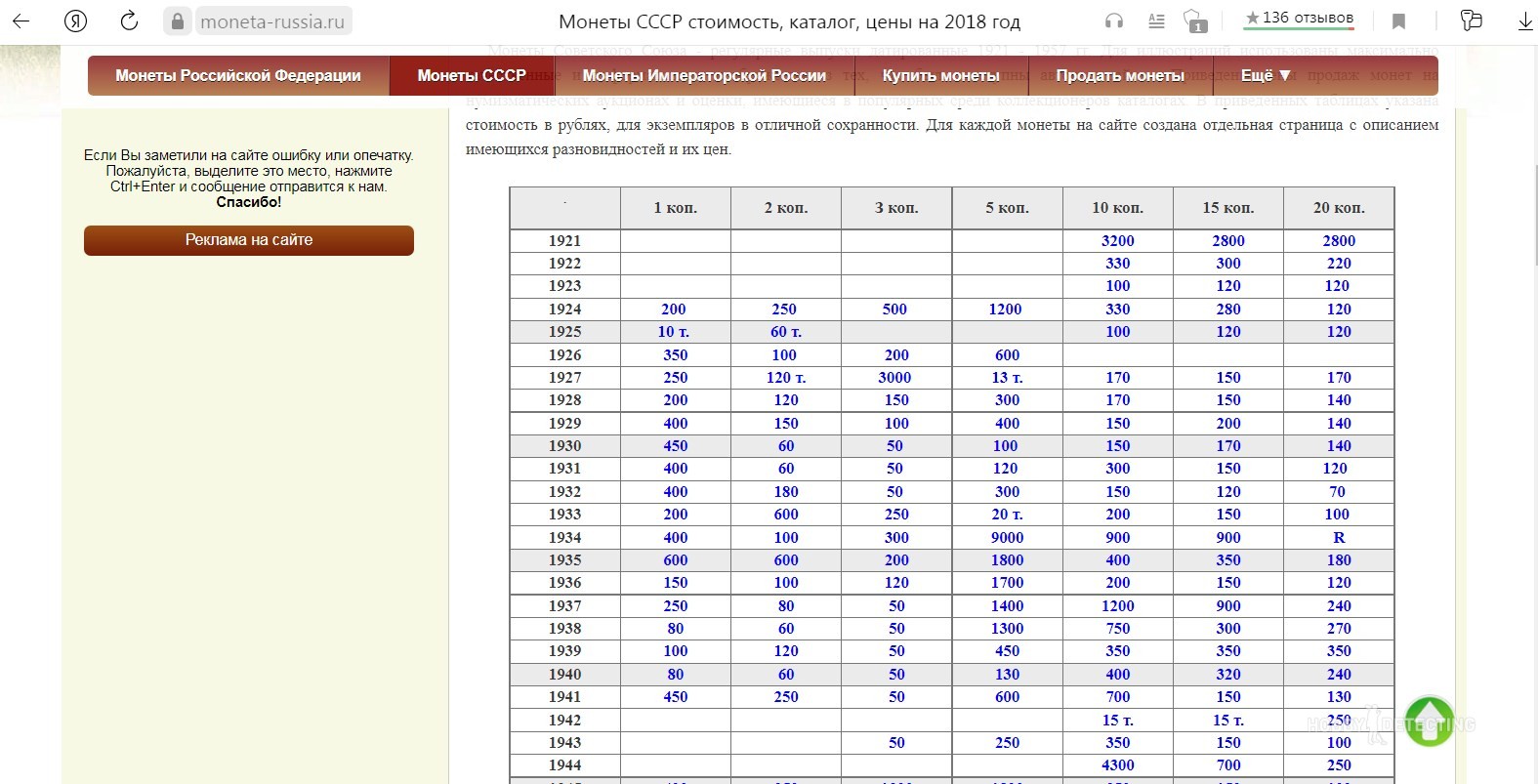Open the 1944 10 коп. price 4300
The height and width of the screenshot is (784, 1538).
pos(1118,765)
